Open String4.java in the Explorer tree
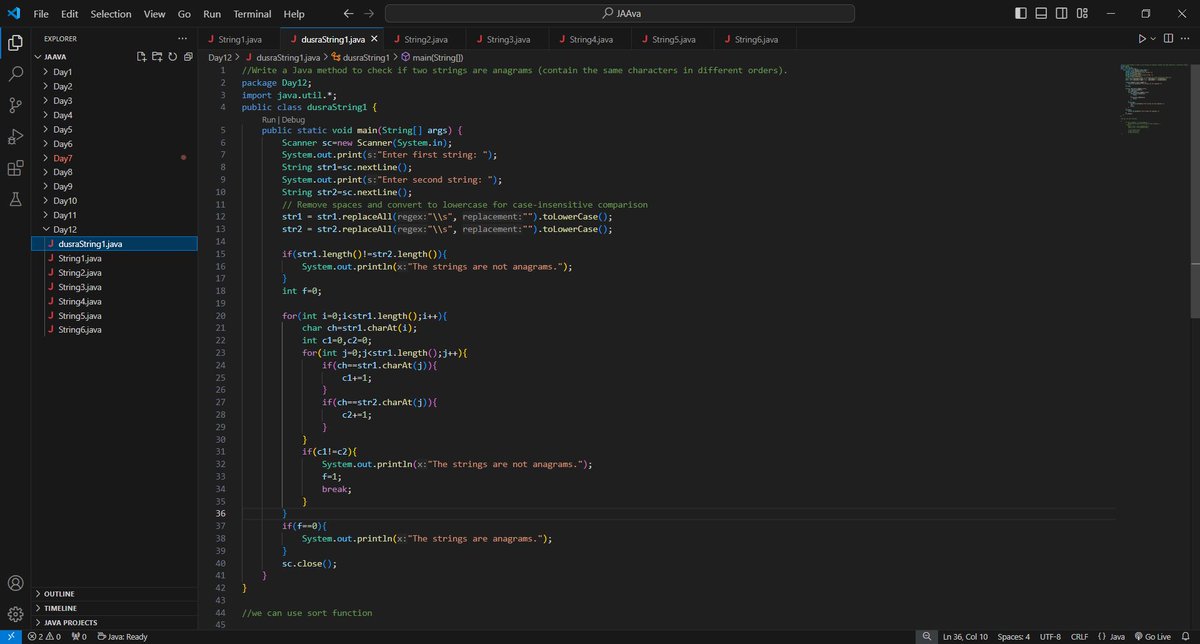This screenshot has width=1200, height=644. click(x=79, y=301)
